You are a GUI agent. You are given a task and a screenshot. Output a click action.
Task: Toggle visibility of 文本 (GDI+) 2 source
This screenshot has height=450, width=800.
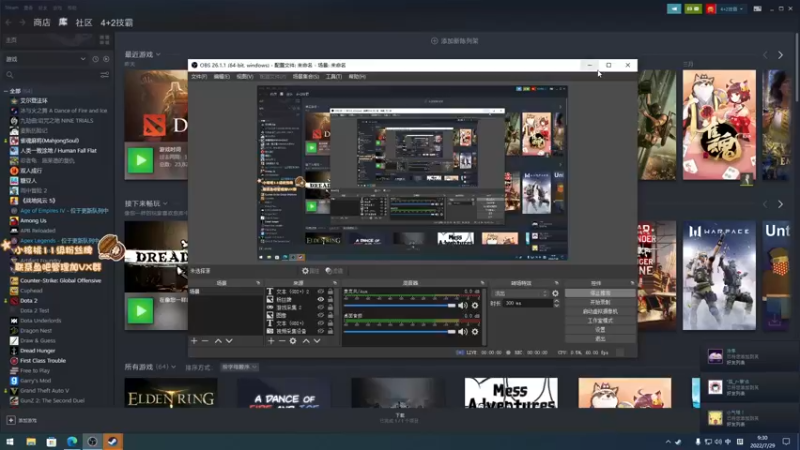320,292
